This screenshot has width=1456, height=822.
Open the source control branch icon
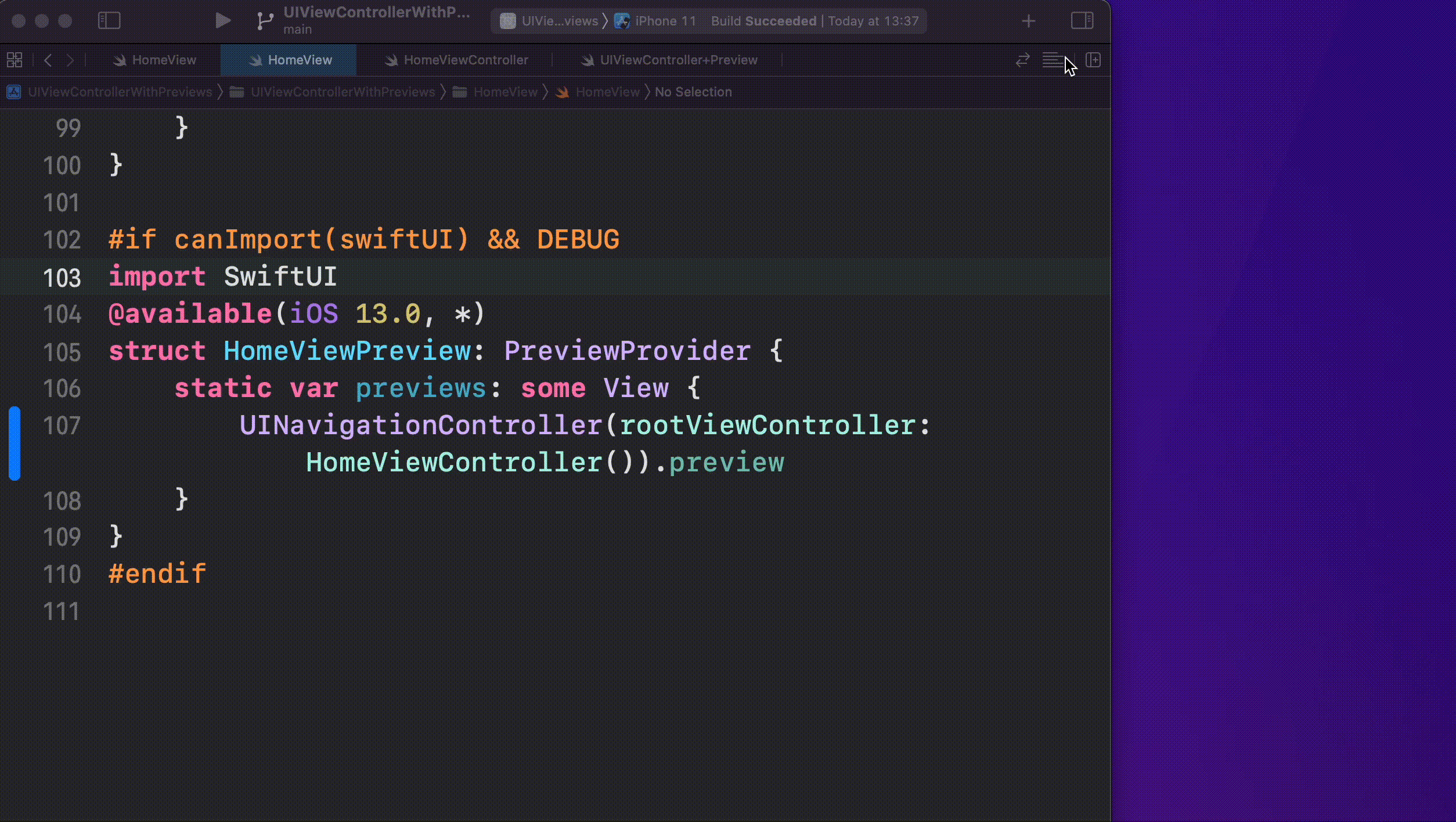pos(265,21)
